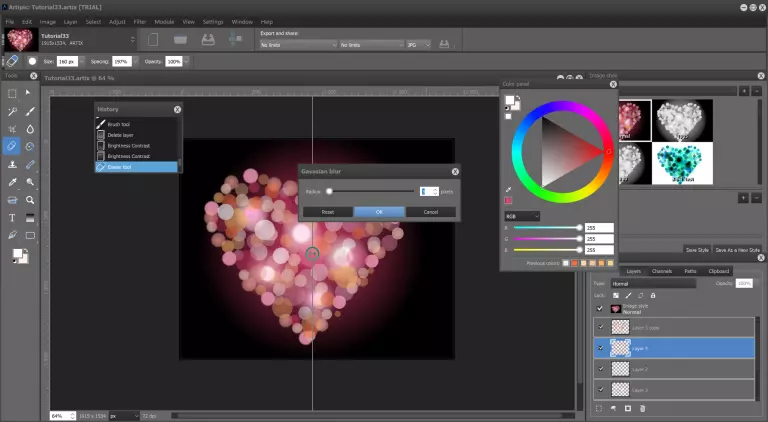Toggle visibility checkbox of Layer 2
The width and height of the screenshot is (768, 422).
pyautogui.click(x=600, y=369)
